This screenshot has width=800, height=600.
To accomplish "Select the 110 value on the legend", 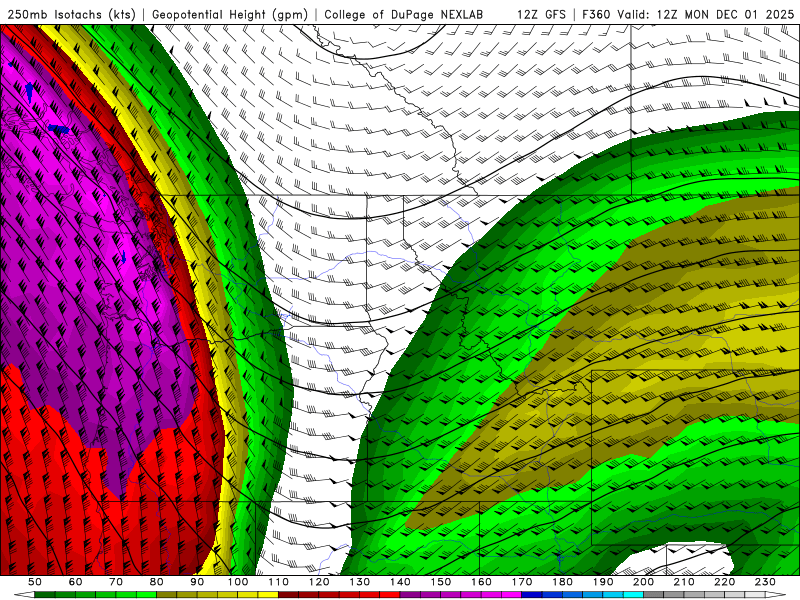I will 279,582.
